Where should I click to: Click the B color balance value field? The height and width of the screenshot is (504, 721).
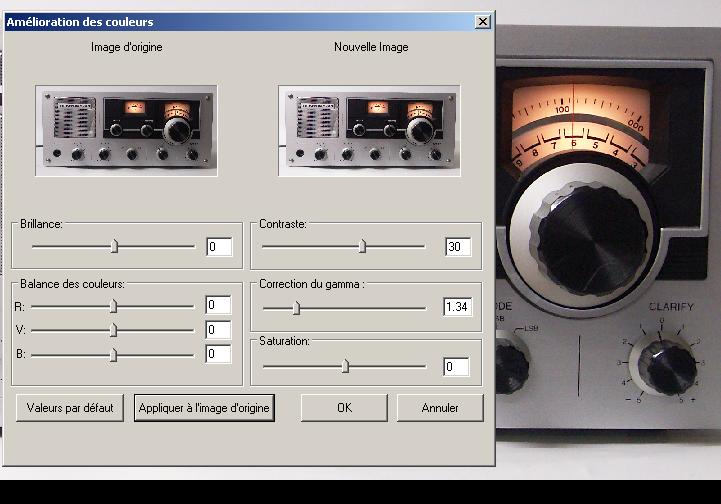[x=218, y=354]
